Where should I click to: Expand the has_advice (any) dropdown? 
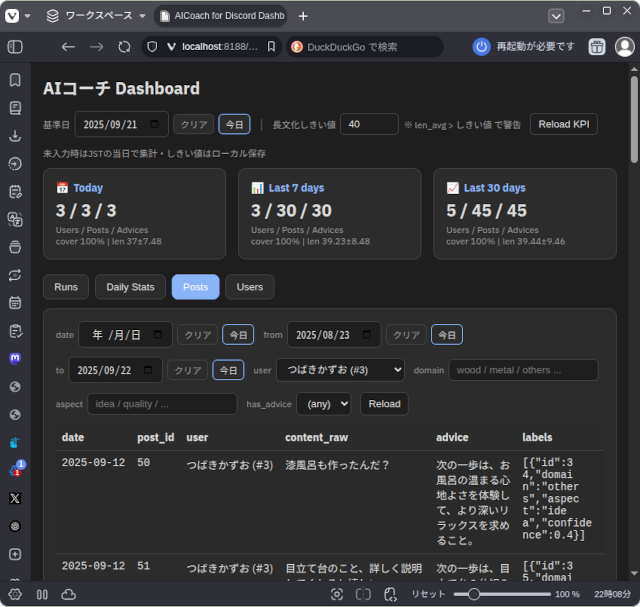(323, 404)
